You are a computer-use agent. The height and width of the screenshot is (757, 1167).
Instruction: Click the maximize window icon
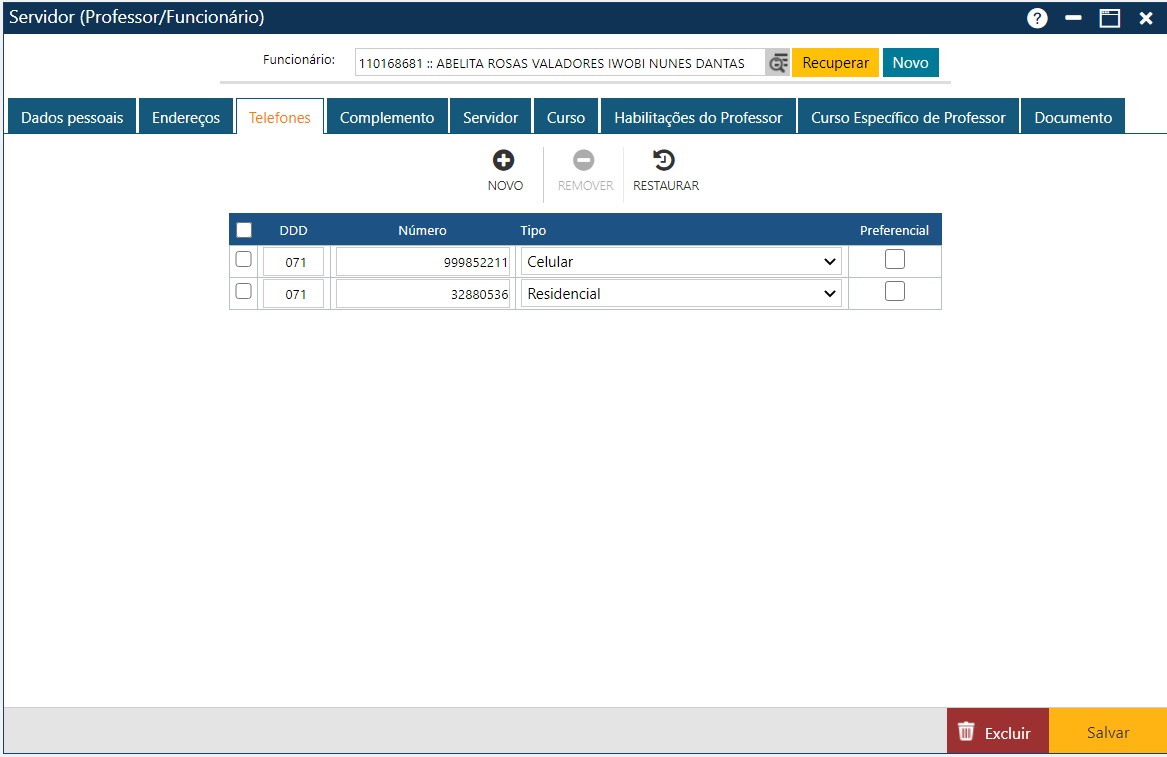pos(1110,18)
